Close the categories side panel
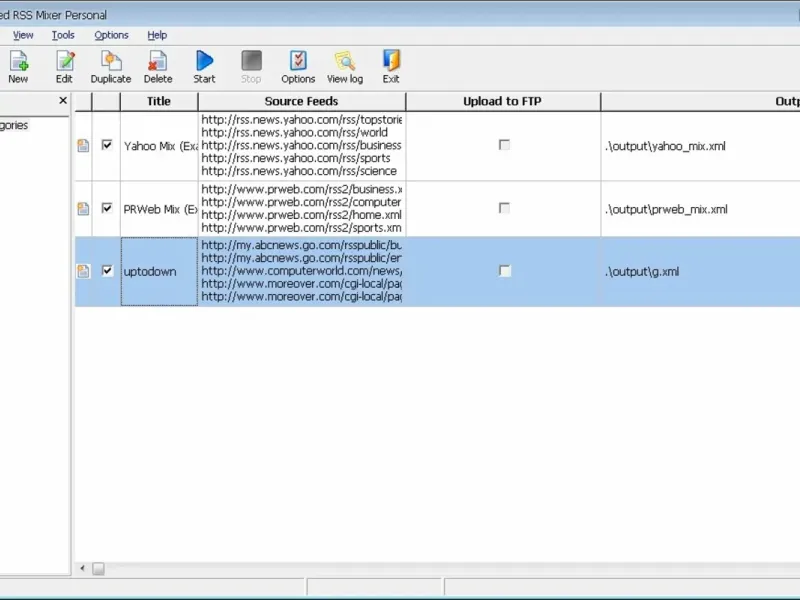800x600 pixels. 63,101
